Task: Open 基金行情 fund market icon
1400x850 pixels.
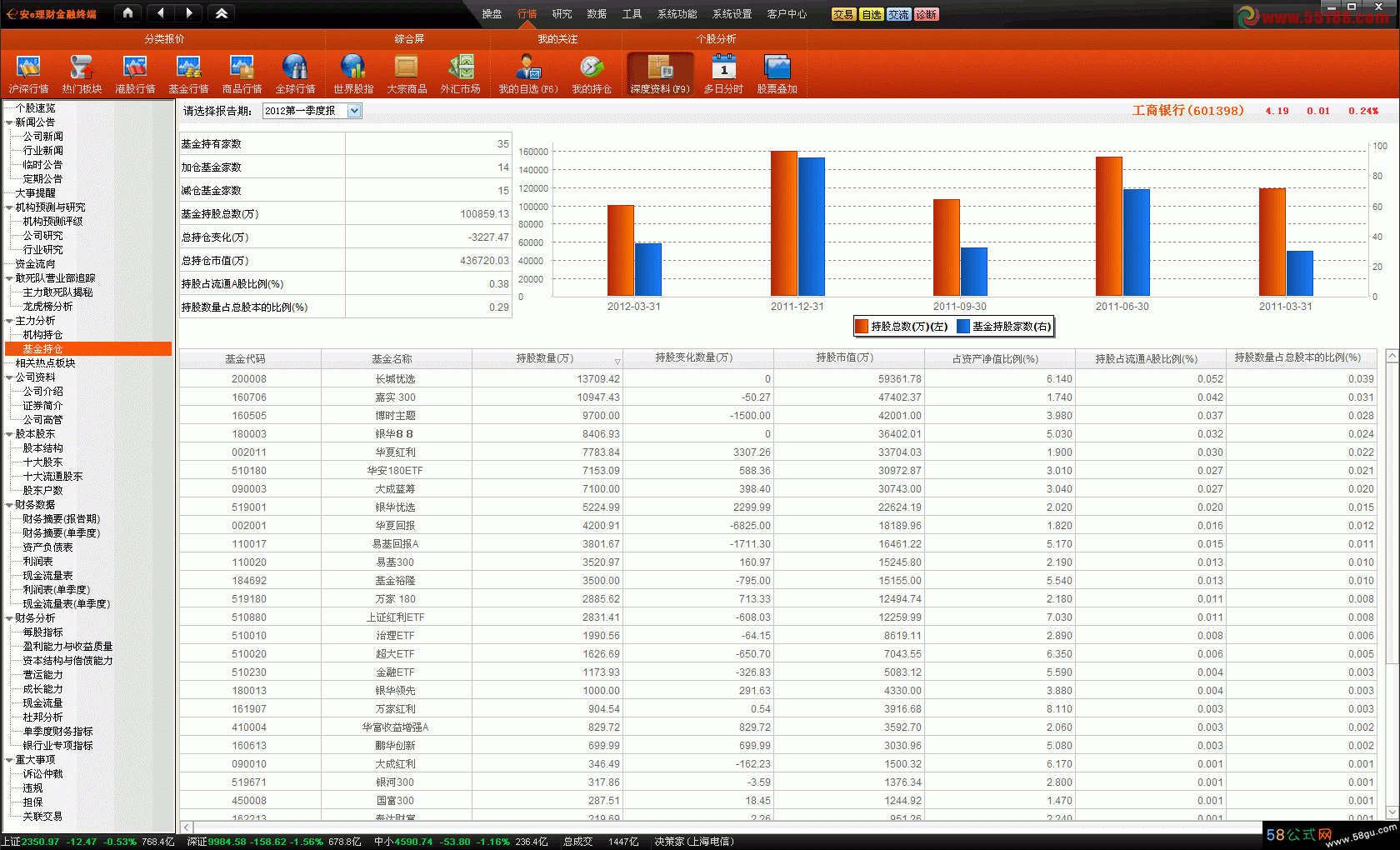Action: tap(188, 73)
